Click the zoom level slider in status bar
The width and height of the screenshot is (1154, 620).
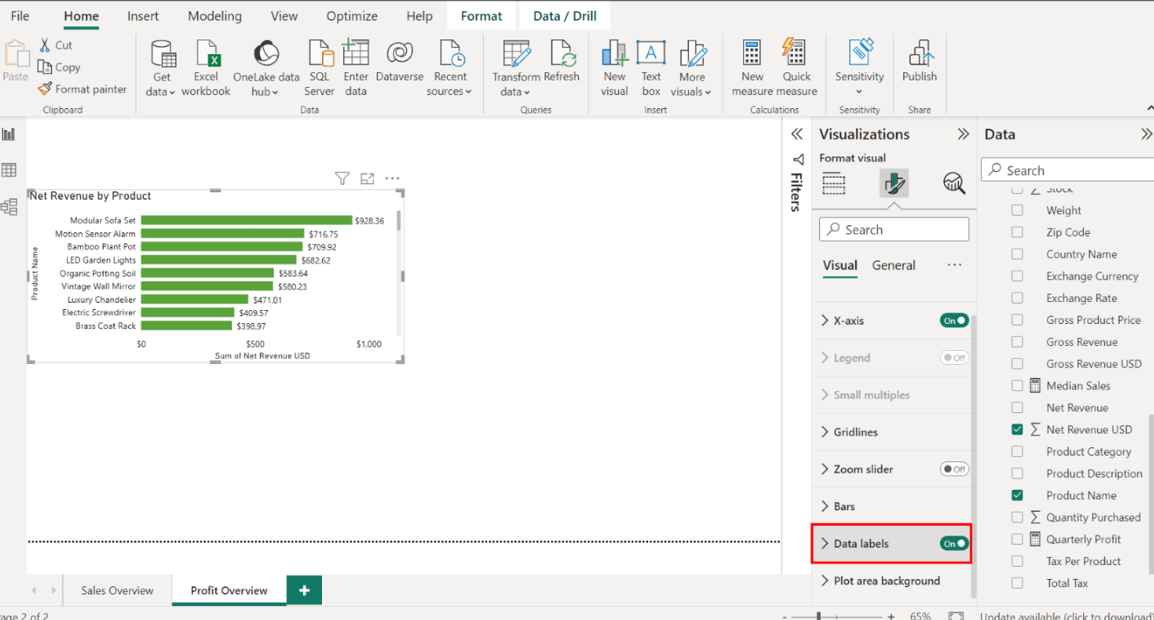pos(819,616)
